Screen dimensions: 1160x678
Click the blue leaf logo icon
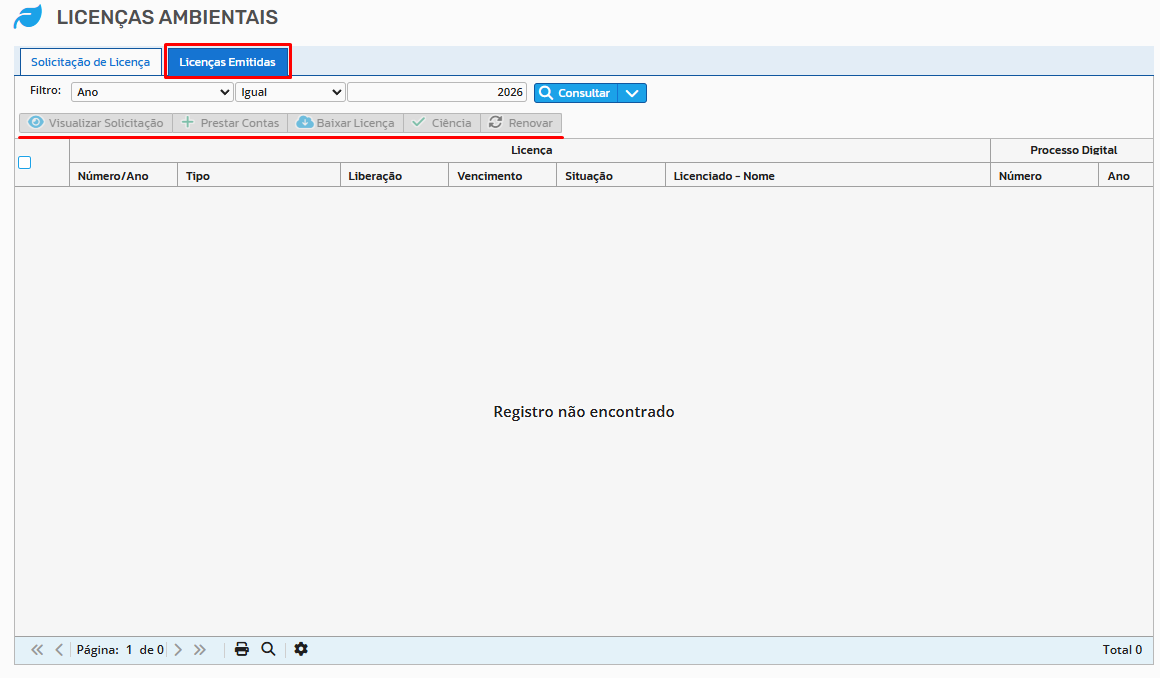pyautogui.click(x=28, y=16)
